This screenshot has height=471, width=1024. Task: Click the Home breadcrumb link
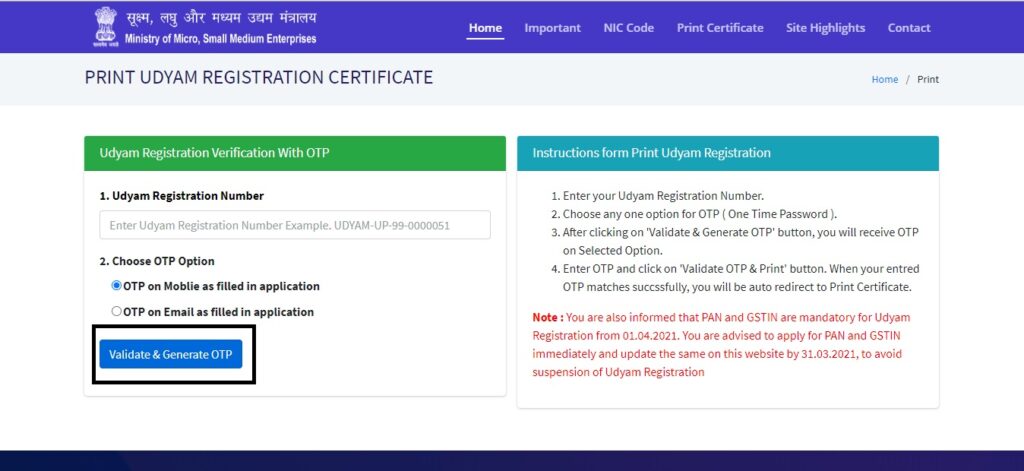(884, 79)
